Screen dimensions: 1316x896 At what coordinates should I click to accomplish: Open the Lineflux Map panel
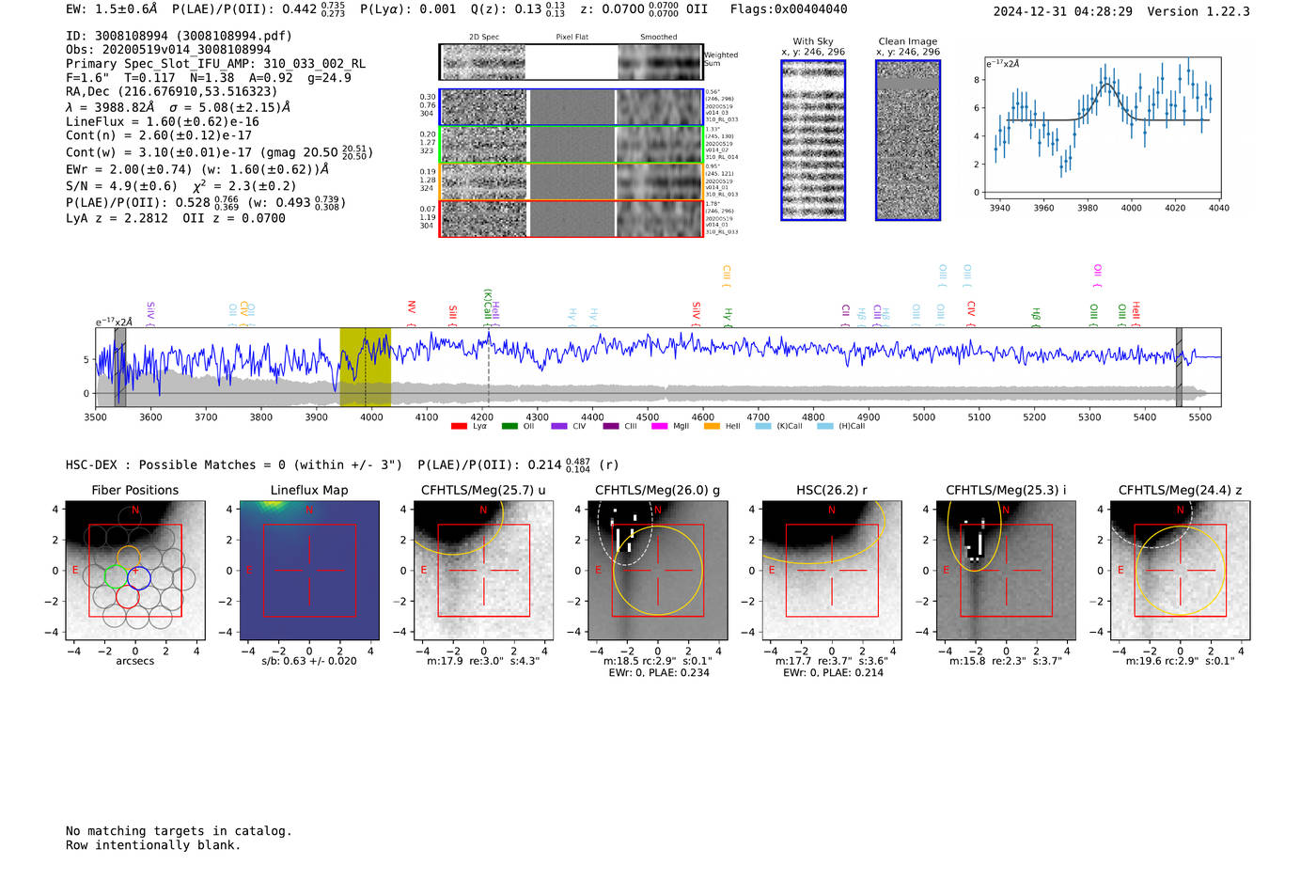click(x=309, y=570)
